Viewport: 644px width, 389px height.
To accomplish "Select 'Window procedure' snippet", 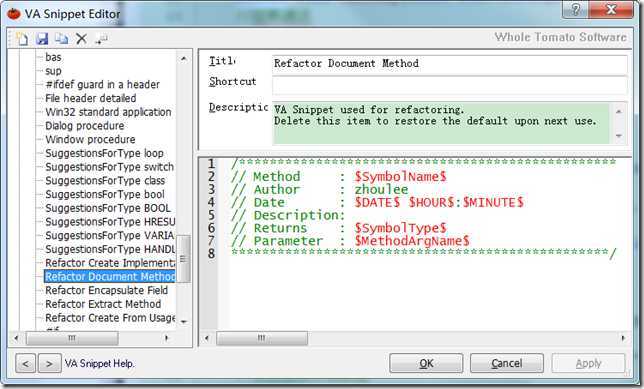I will 90,139.
